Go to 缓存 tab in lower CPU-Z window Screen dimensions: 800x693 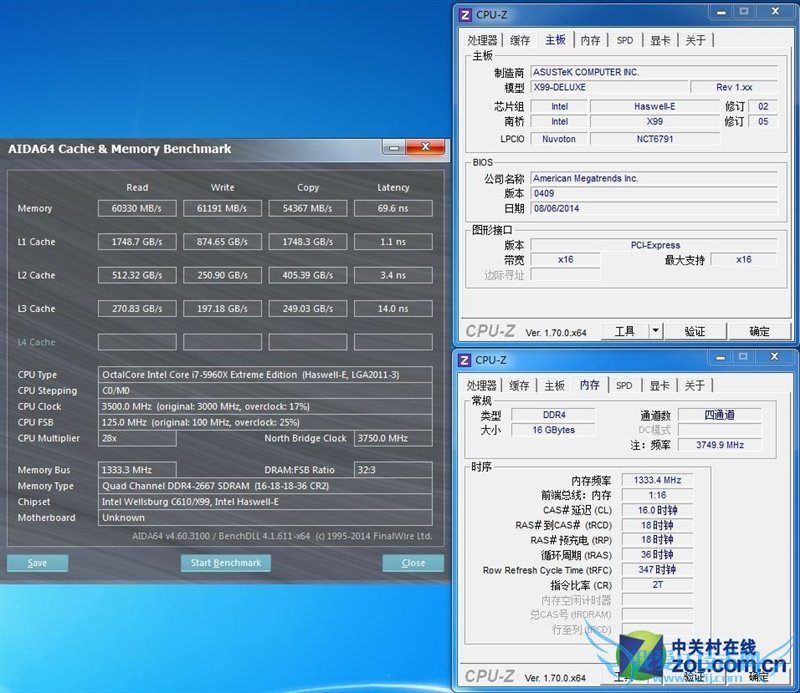tap(520, 385)
